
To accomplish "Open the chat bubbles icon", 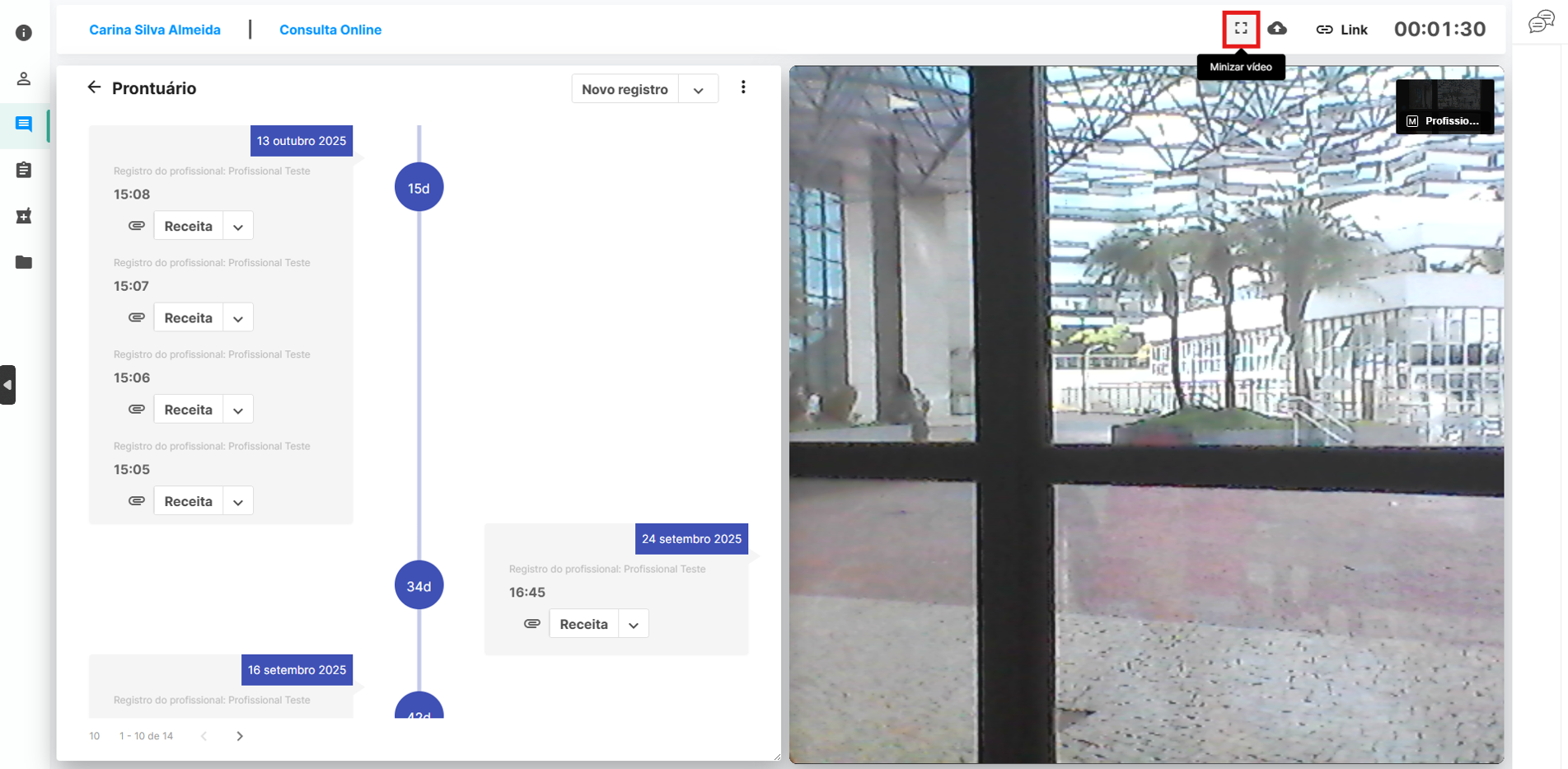I will pos(1541,22).
